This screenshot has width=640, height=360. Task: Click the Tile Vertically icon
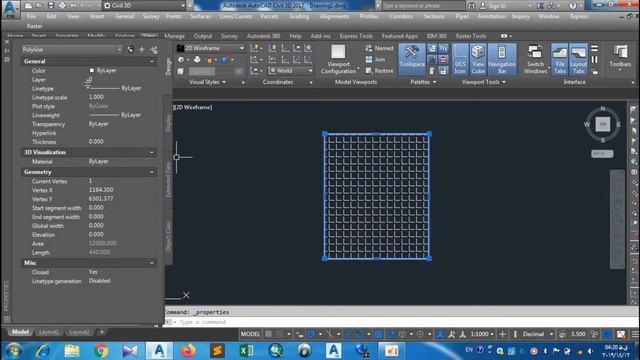click(x=594, y=60)
